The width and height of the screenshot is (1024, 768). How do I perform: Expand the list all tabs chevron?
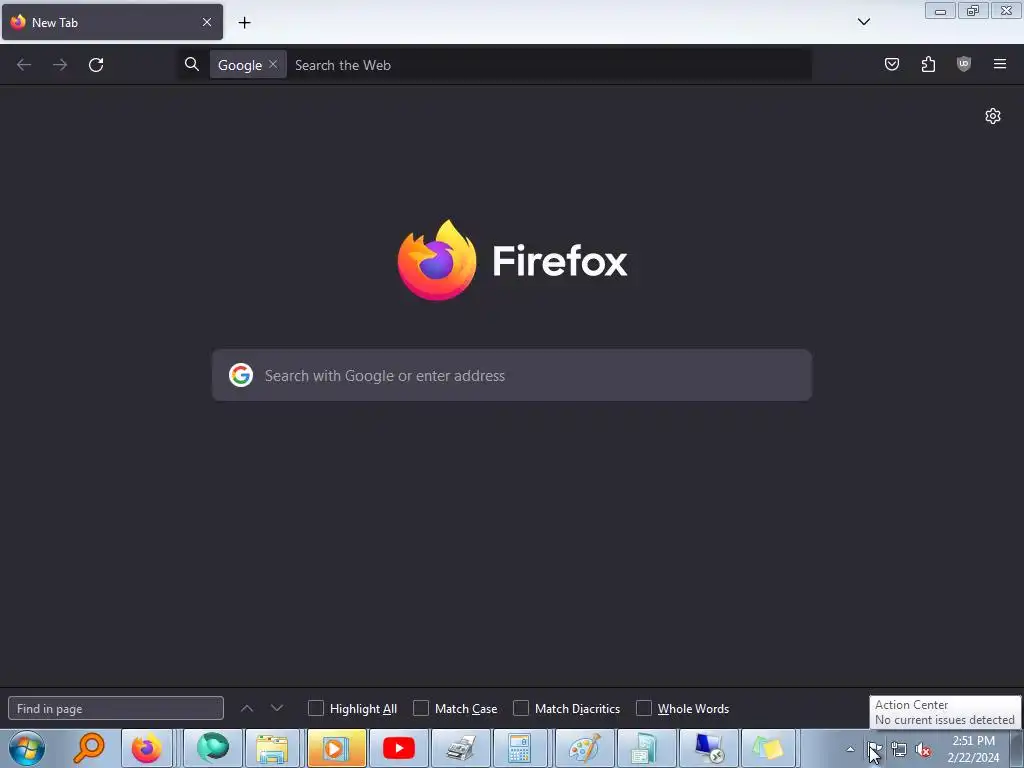coord(863,22)
